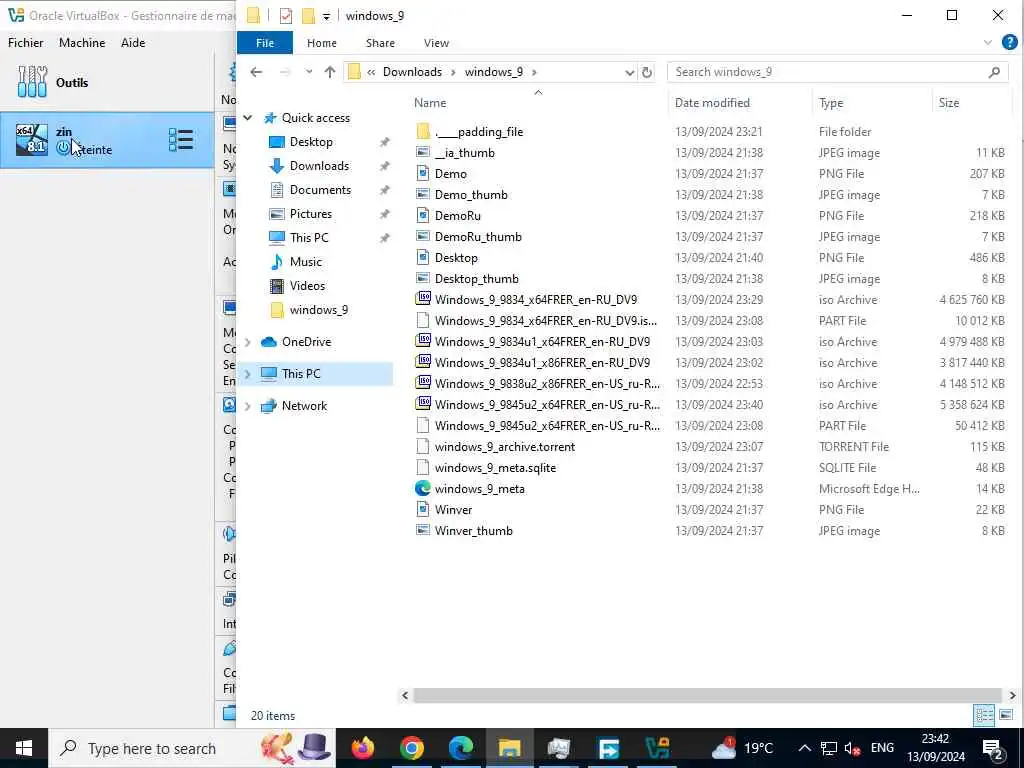This screenshot has width=1024, height=768.
Task: Open Fichier menu in VirtualBox
Action: (x=25, y=42)
